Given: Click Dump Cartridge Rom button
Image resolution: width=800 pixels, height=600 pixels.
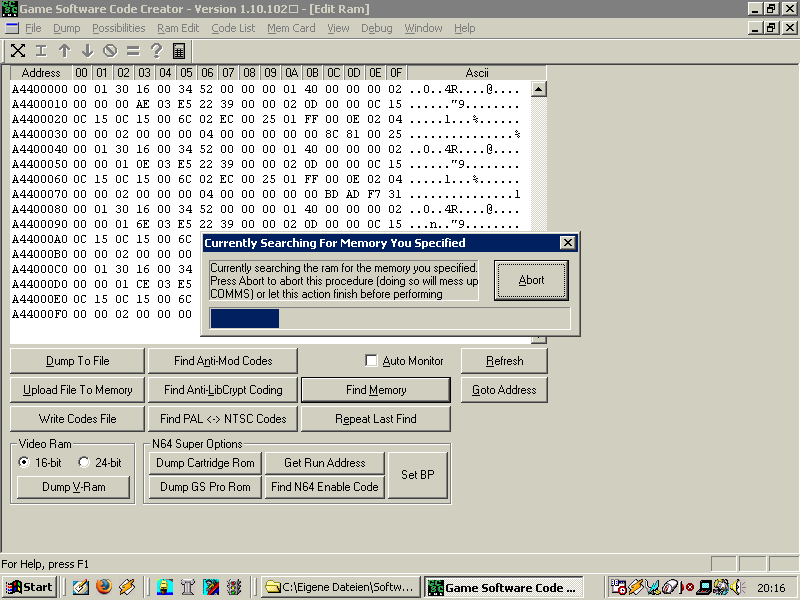Looking at the screenshot, I should pyautogui.click(x=205, y=463).
